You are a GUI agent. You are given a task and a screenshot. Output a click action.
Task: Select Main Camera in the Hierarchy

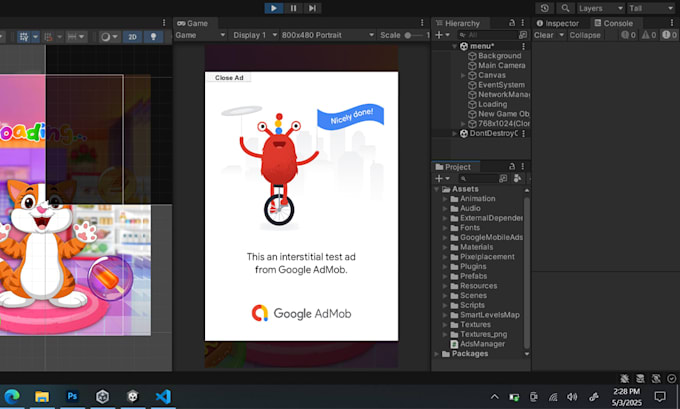coord(497,65)
